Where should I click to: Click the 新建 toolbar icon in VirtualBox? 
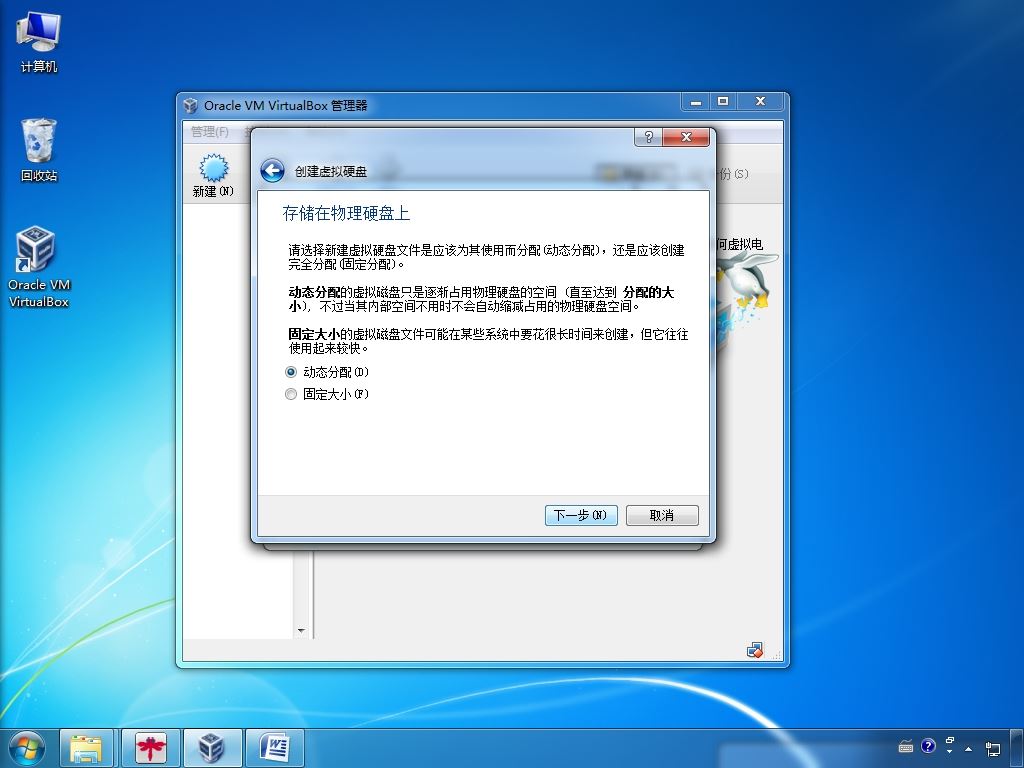pos(213,175)
